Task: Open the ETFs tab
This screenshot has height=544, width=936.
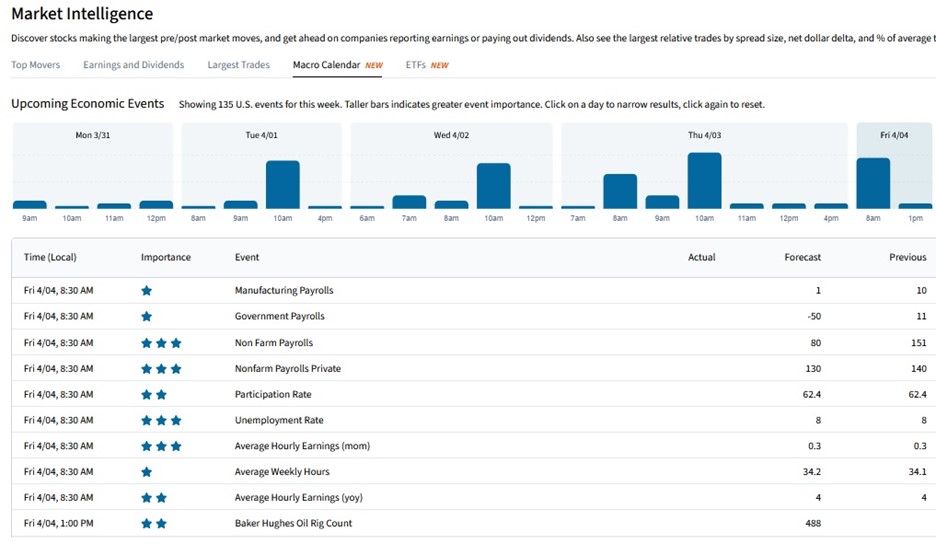Action: 427,64
